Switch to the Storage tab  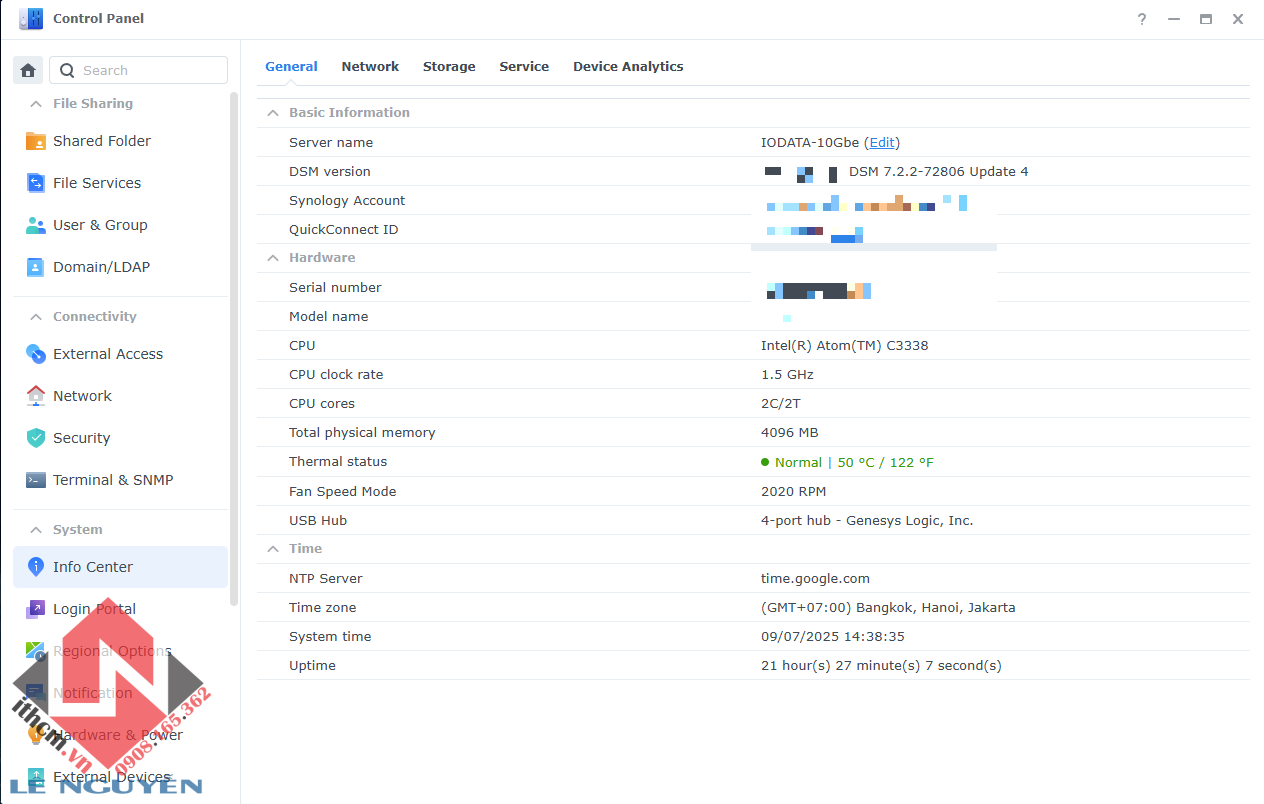pos(449,67)
